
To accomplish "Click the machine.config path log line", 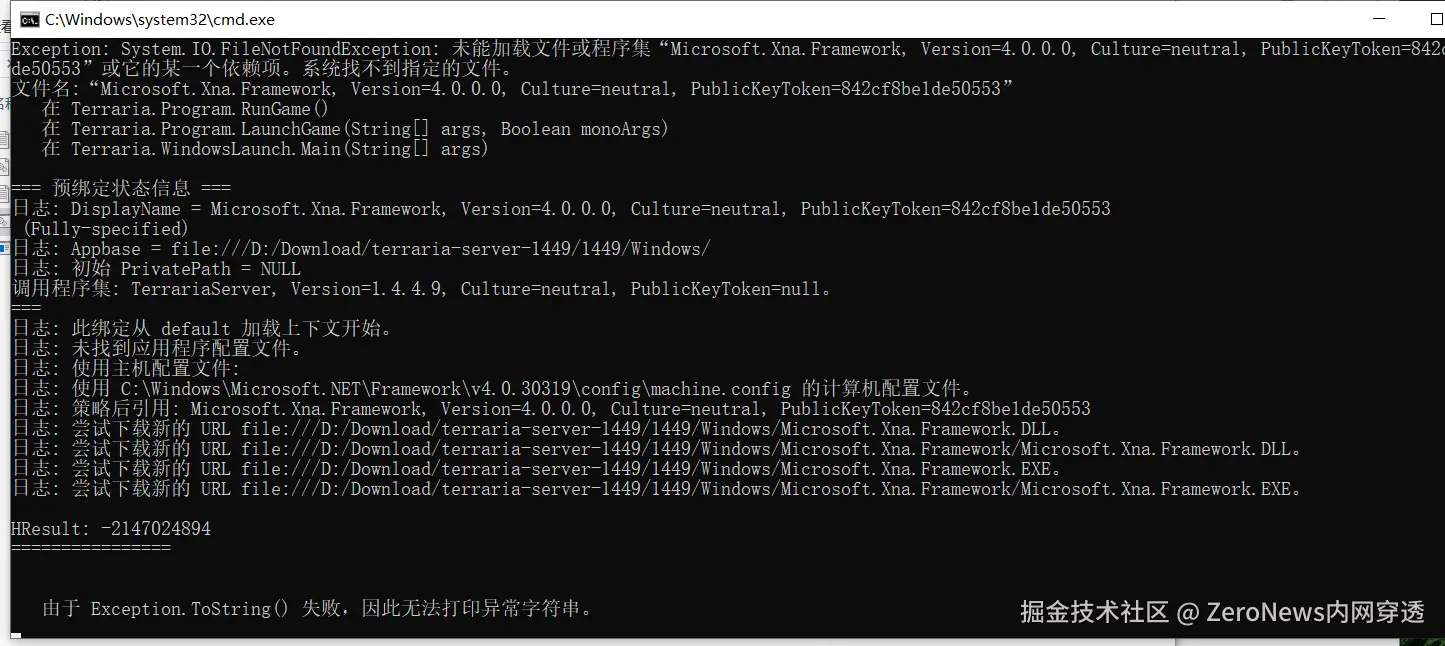I will 492,389.
